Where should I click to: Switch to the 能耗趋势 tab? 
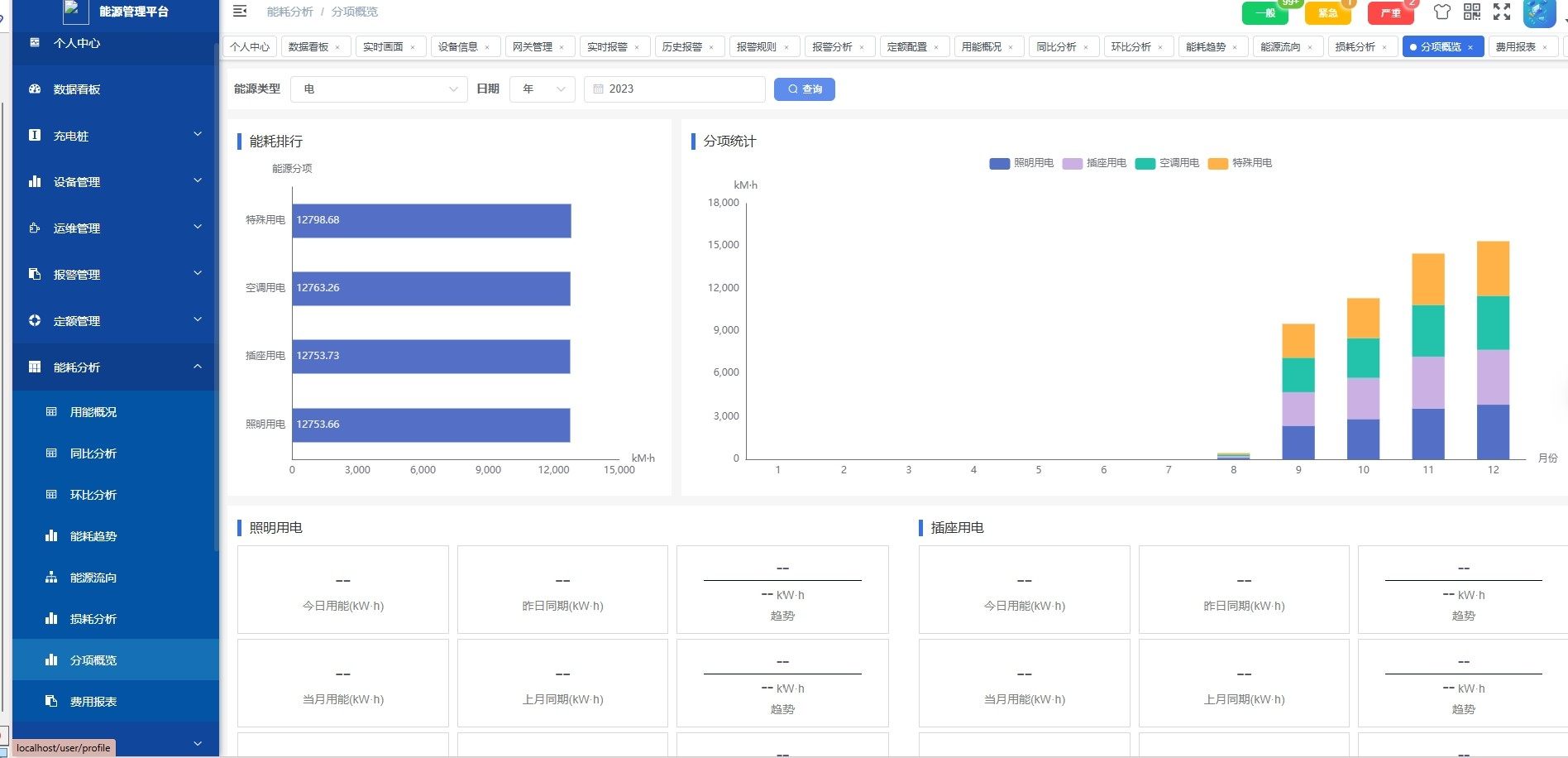pyautogui.click(x=1206, y=47)
